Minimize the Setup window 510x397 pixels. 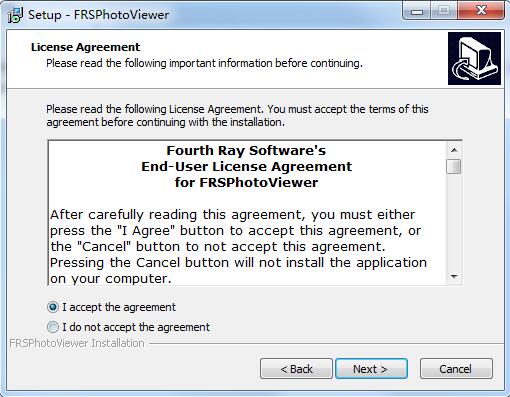[x=417, y=12]
